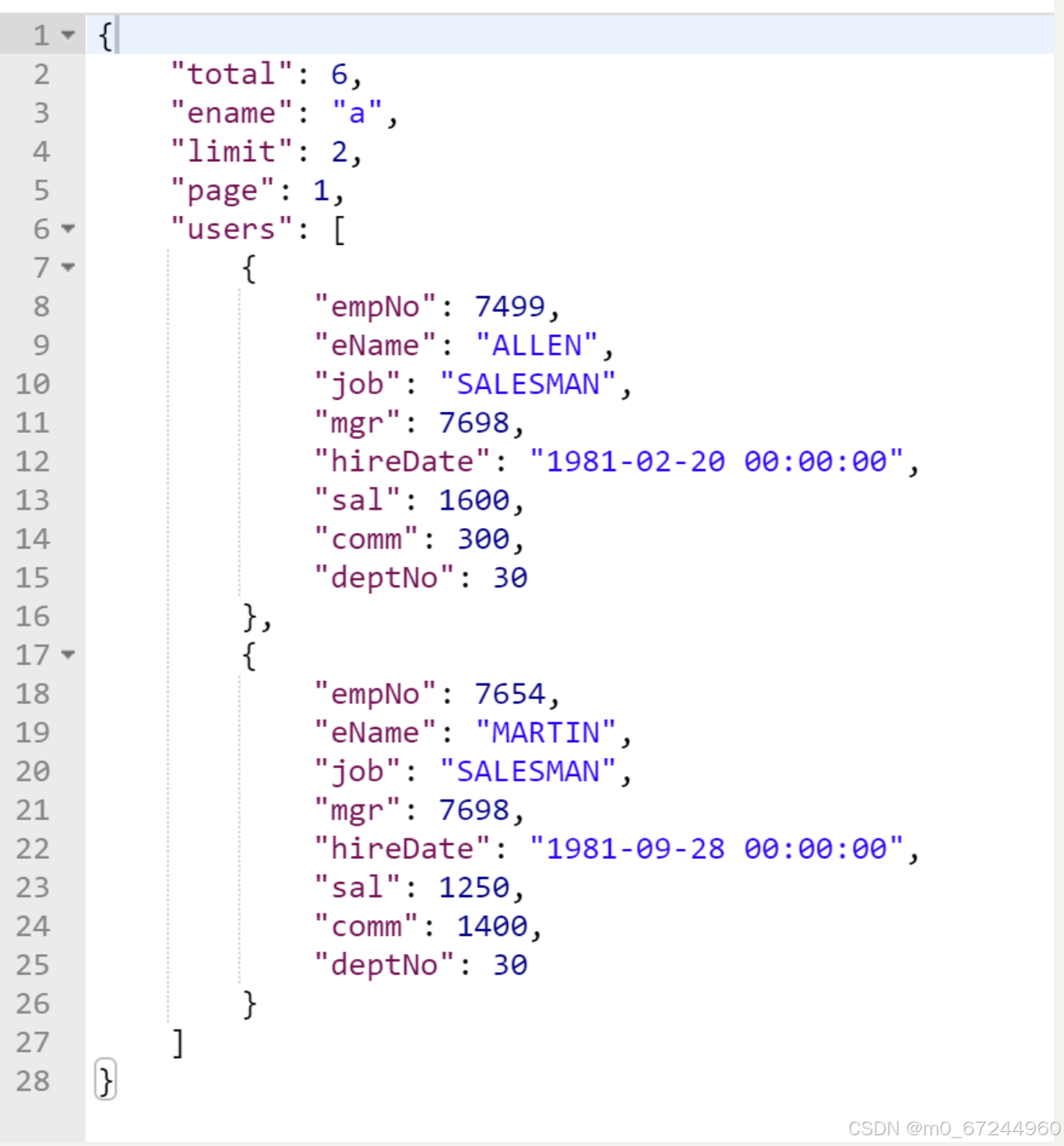The width and height of the screenshot is (1064, 1146).
Task: Click the mgr value 7698 on line 11
Action: 474,423
